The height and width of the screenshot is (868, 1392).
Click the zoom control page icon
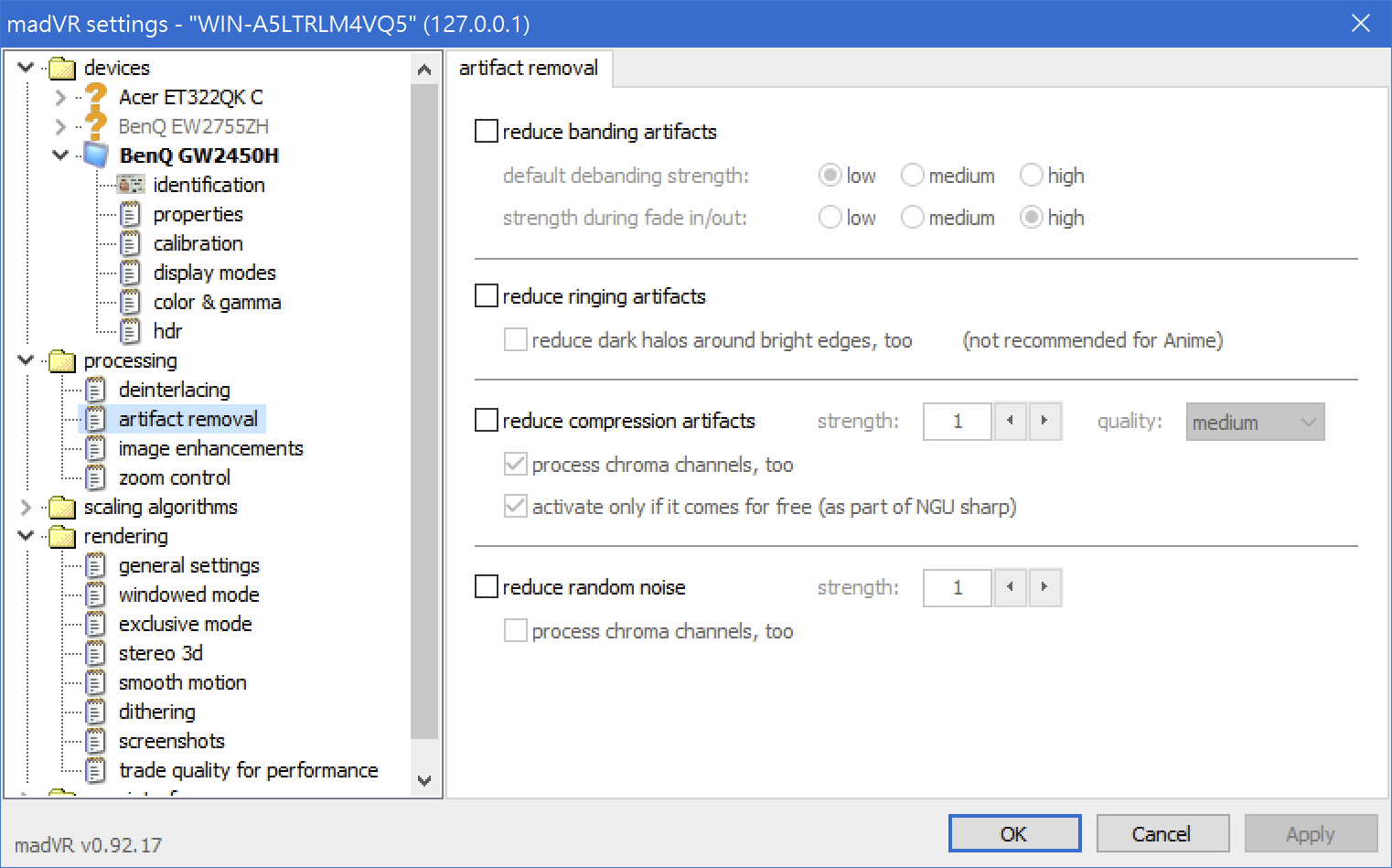[x=96, y=477]
